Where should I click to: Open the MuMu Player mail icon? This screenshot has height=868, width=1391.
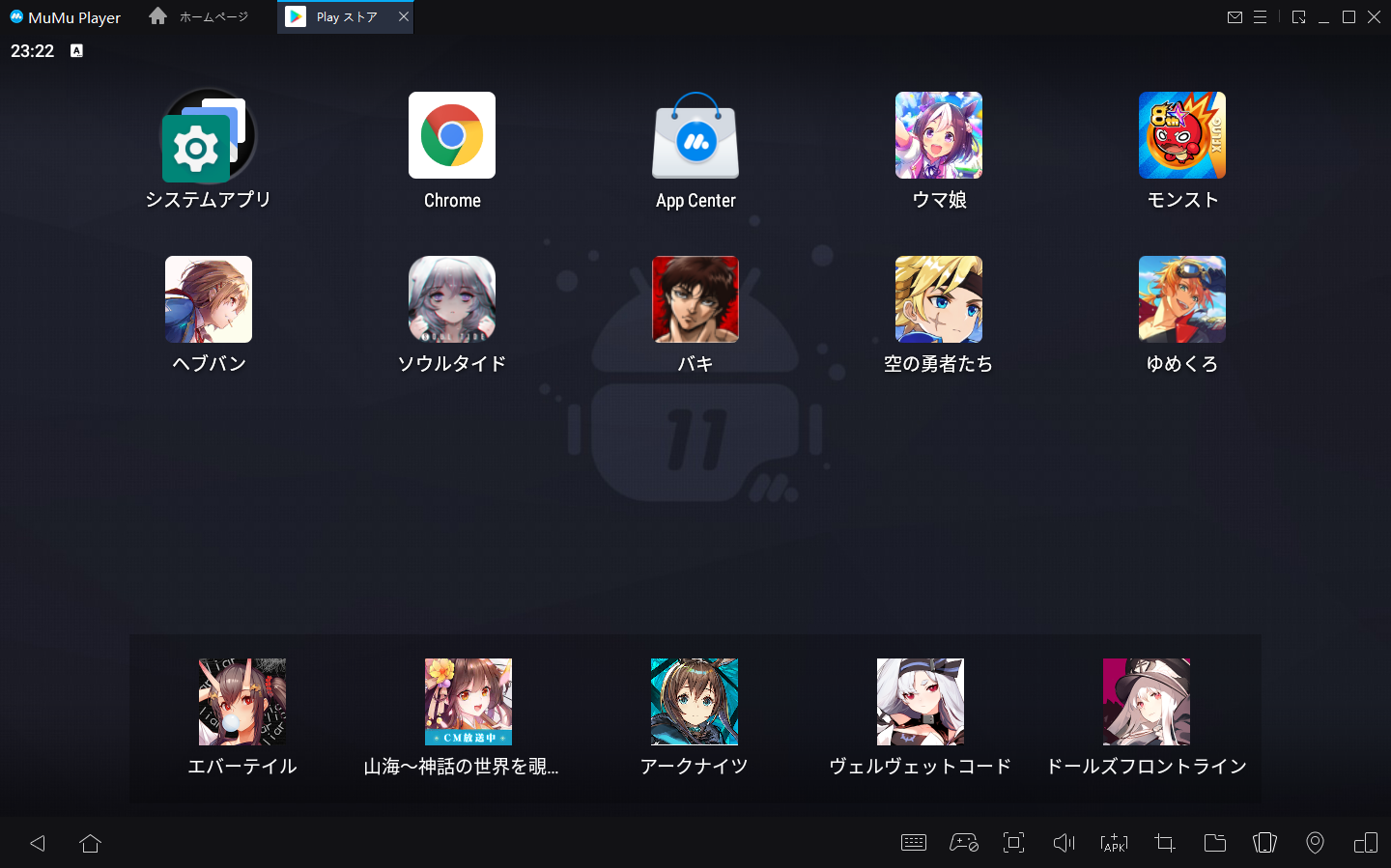click(x=1235, y=17)
